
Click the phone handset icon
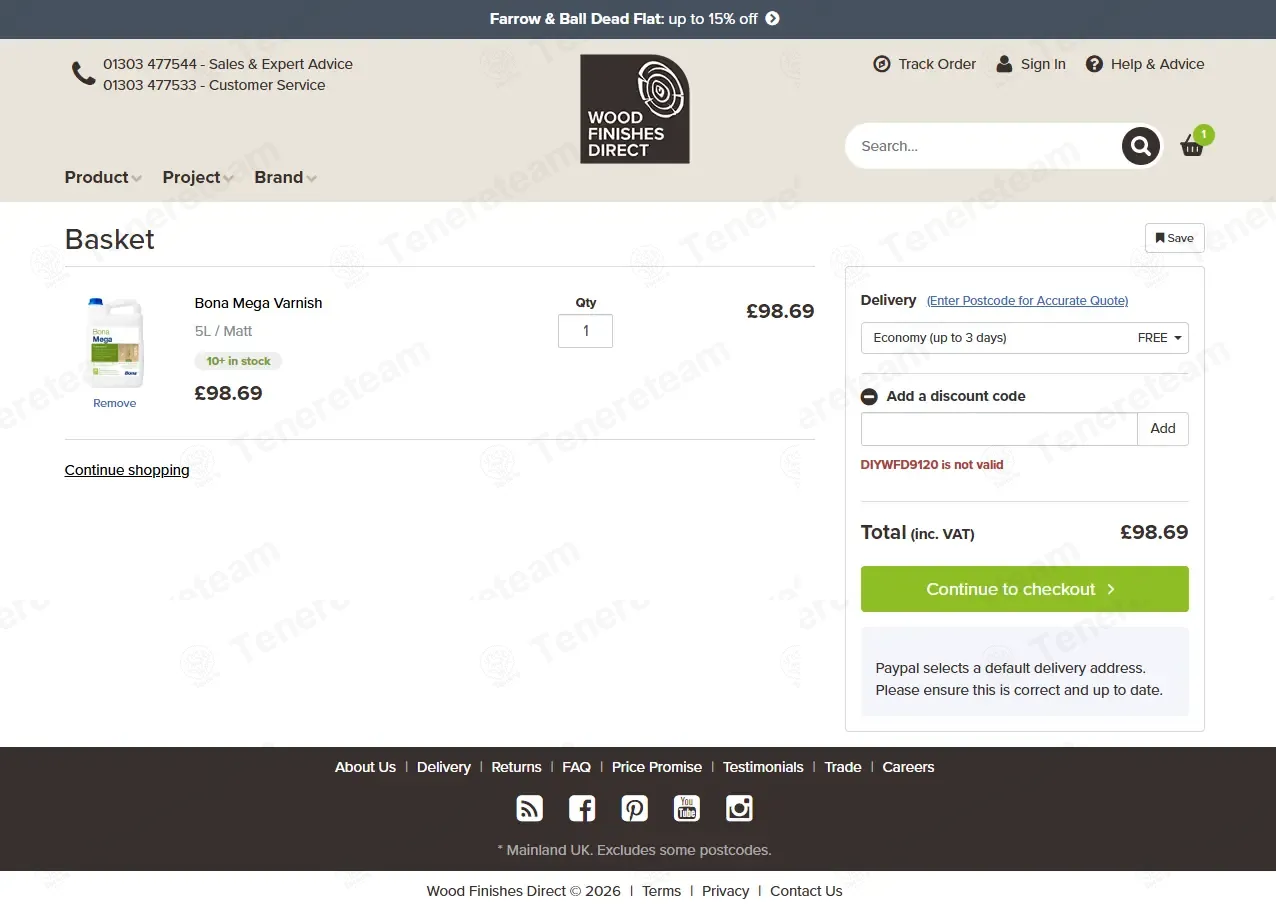83,73
